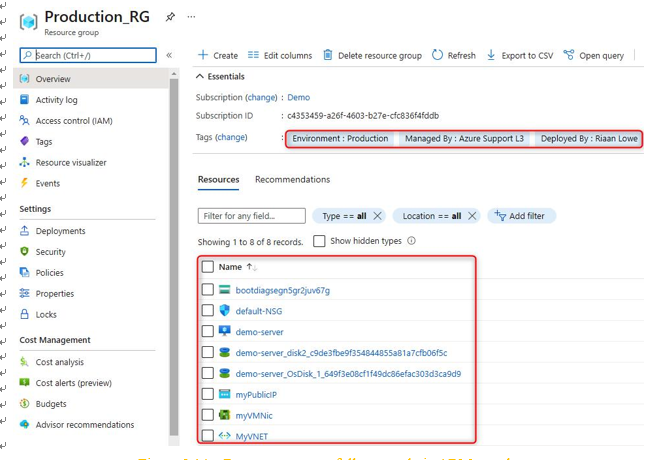672x460 pixels.
Task: Click the Environment : Production tag
Action: tap(340, 138)
